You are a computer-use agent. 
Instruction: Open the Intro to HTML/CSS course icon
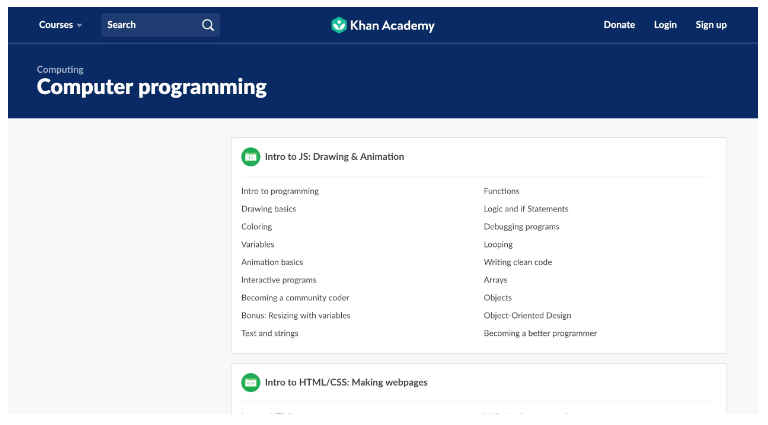251,382
